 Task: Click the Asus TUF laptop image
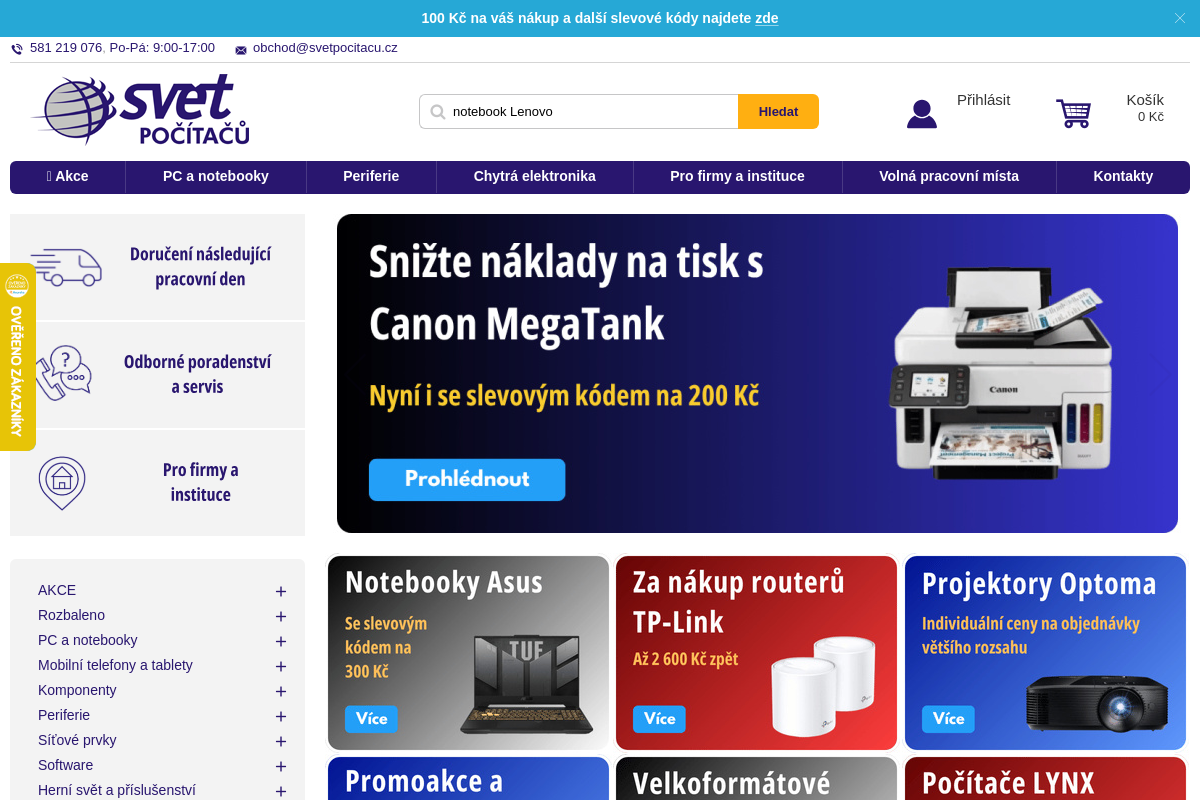(527, 686)
